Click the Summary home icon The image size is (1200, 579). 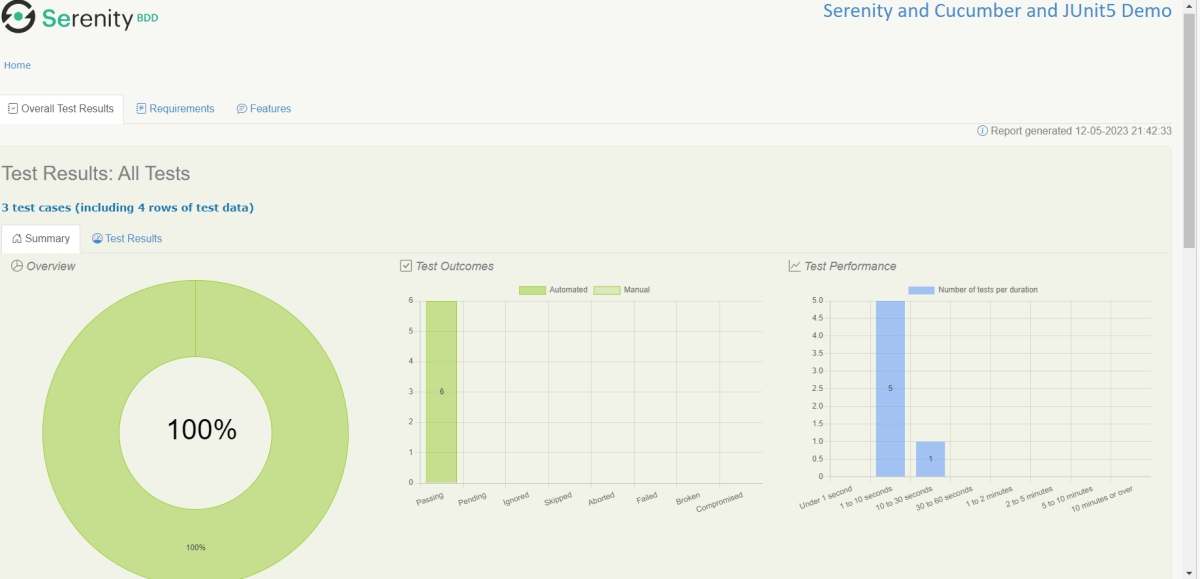(x=17, y=239)
